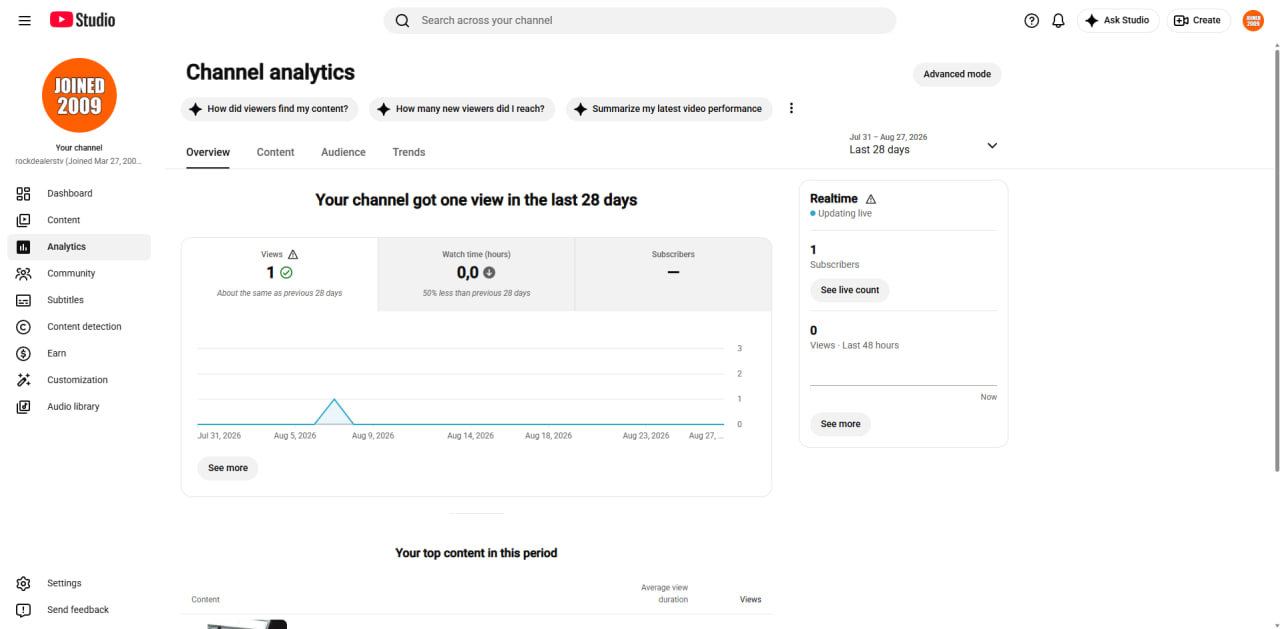Click the Customization magic wand icon

point(24,380)
